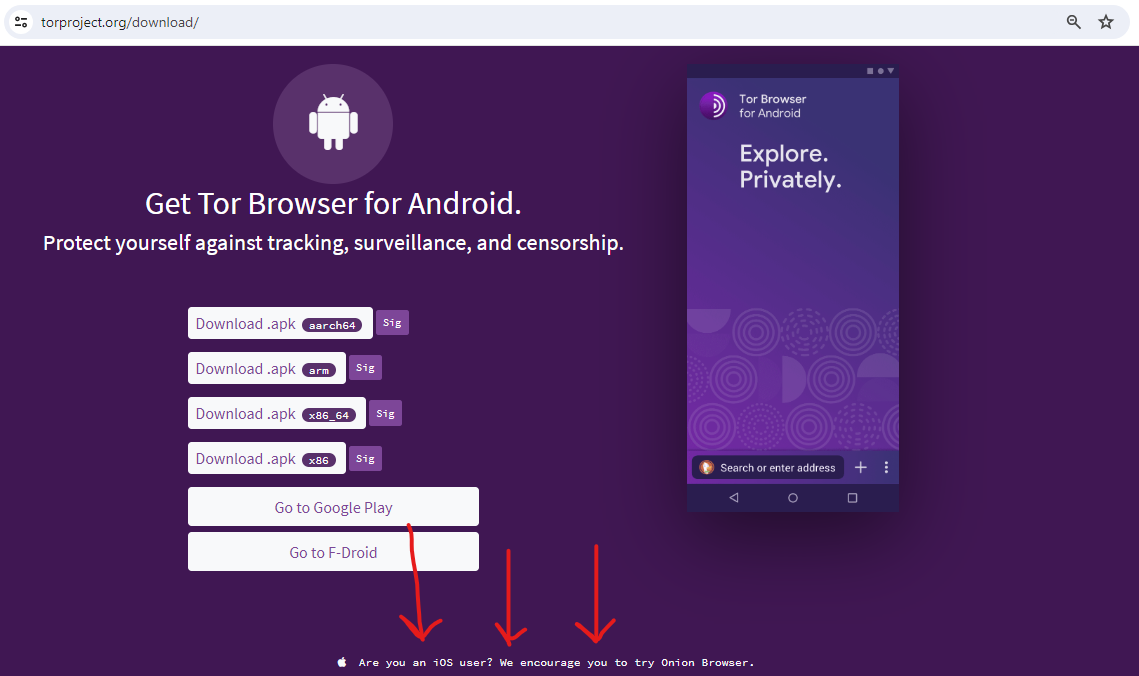Image resolution: width=1139 pixels, height=676 pixels.
Task: Click the Search or enter address field
Action: 769,468
